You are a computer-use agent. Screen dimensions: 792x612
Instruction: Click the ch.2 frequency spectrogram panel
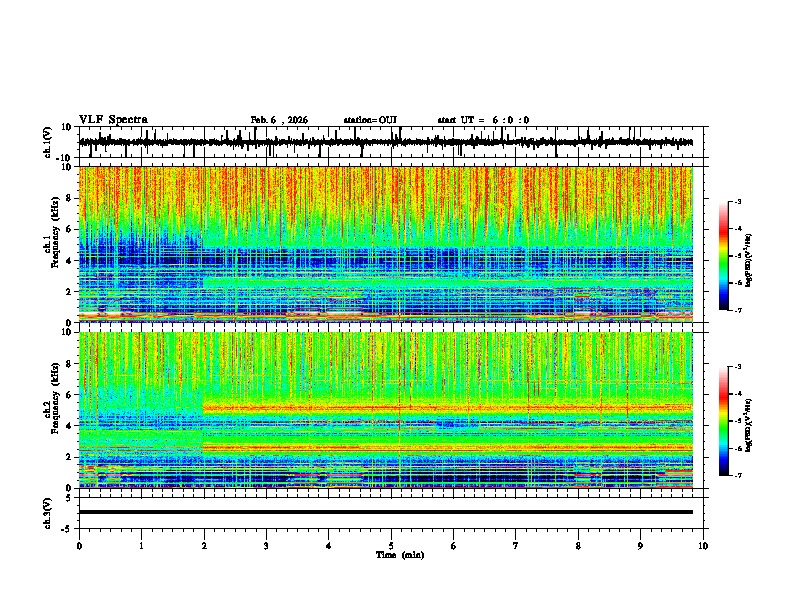coord(386,410)
